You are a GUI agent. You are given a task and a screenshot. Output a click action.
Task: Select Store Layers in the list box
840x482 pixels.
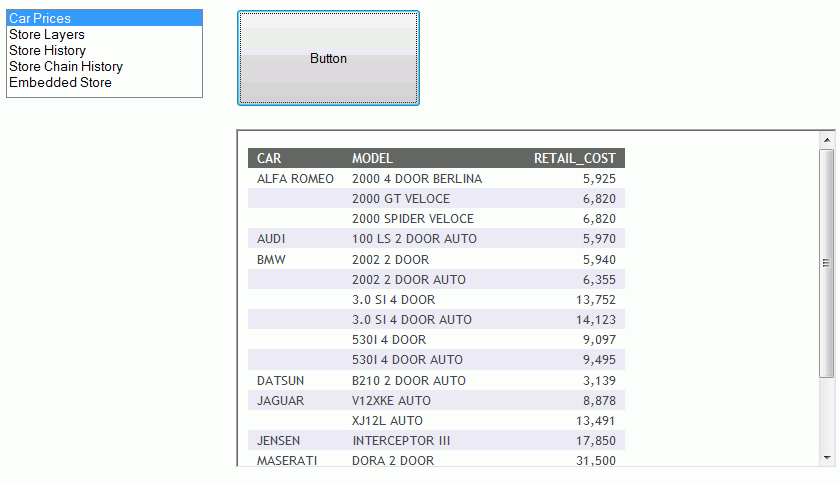104,34
